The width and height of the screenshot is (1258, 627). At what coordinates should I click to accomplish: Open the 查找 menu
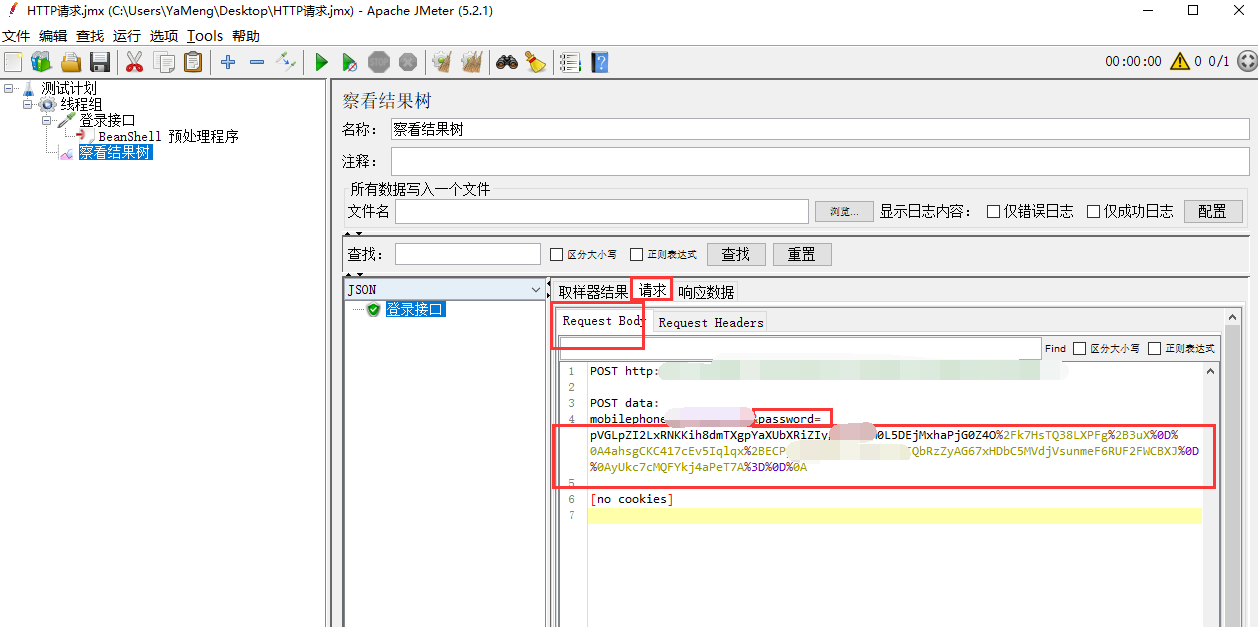(x=90, y=36)
